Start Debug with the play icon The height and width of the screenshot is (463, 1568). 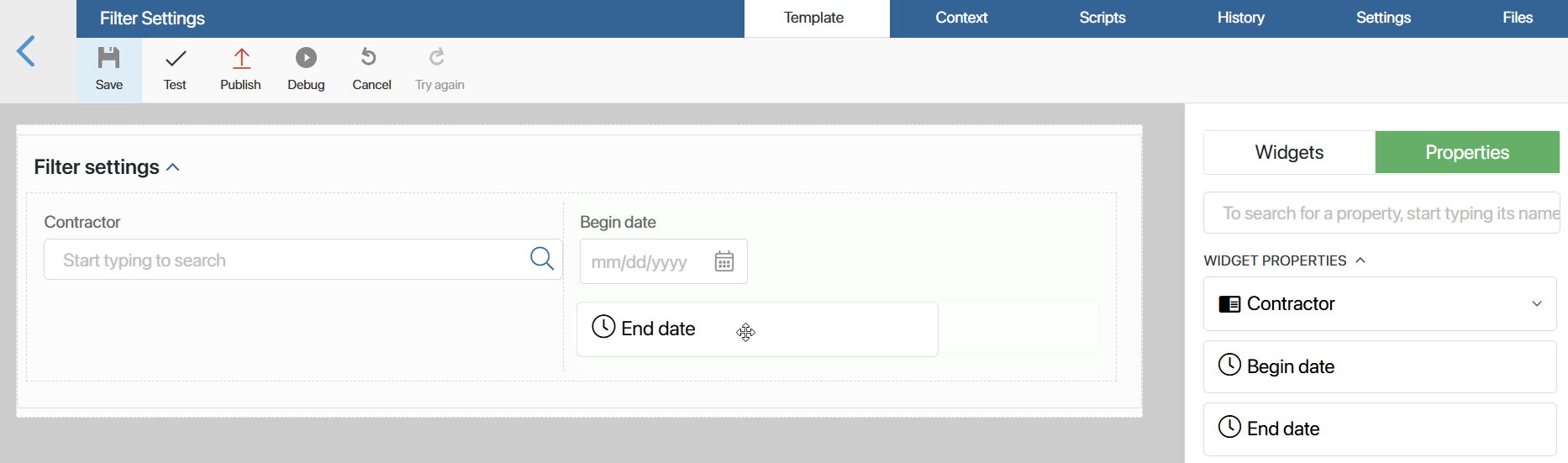[x=306, y=57]
